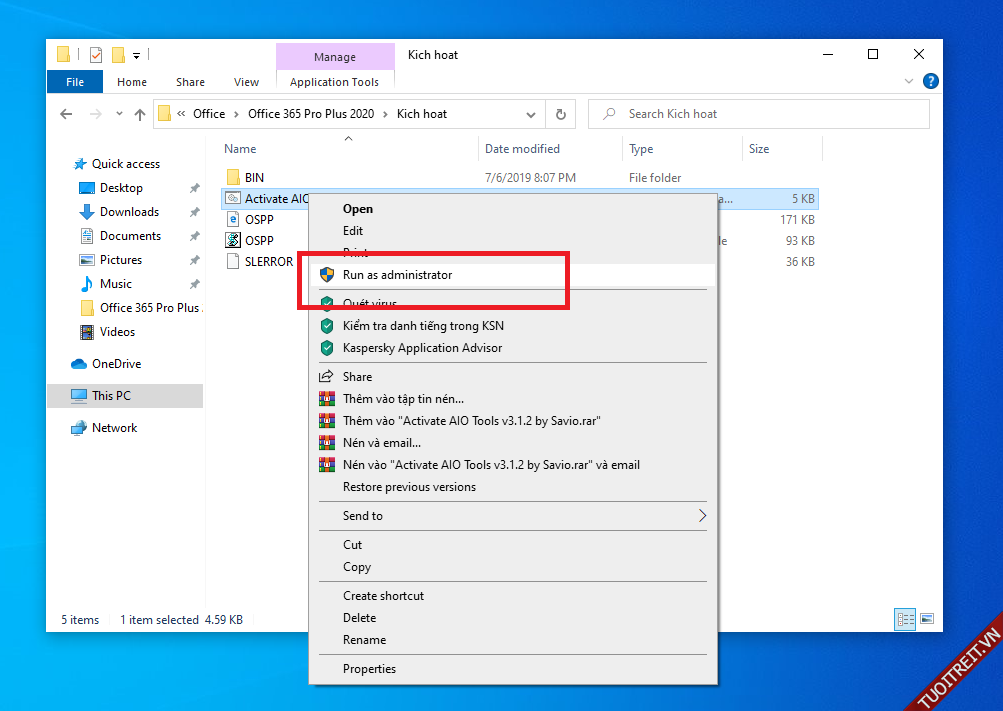Viewport: 1003px width, 711px height.
Task: Open the BIN folder
Action: point(254,178)
